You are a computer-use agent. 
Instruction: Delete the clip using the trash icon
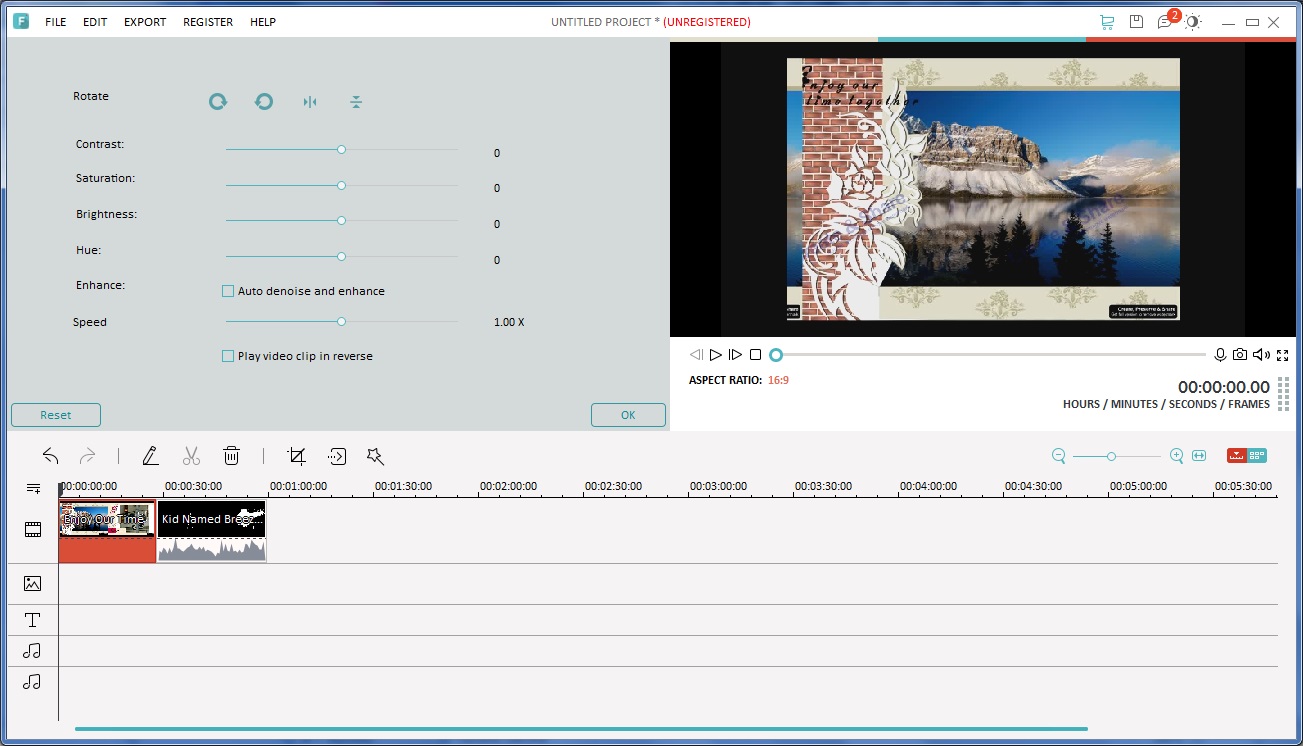[x=231, y=455]
